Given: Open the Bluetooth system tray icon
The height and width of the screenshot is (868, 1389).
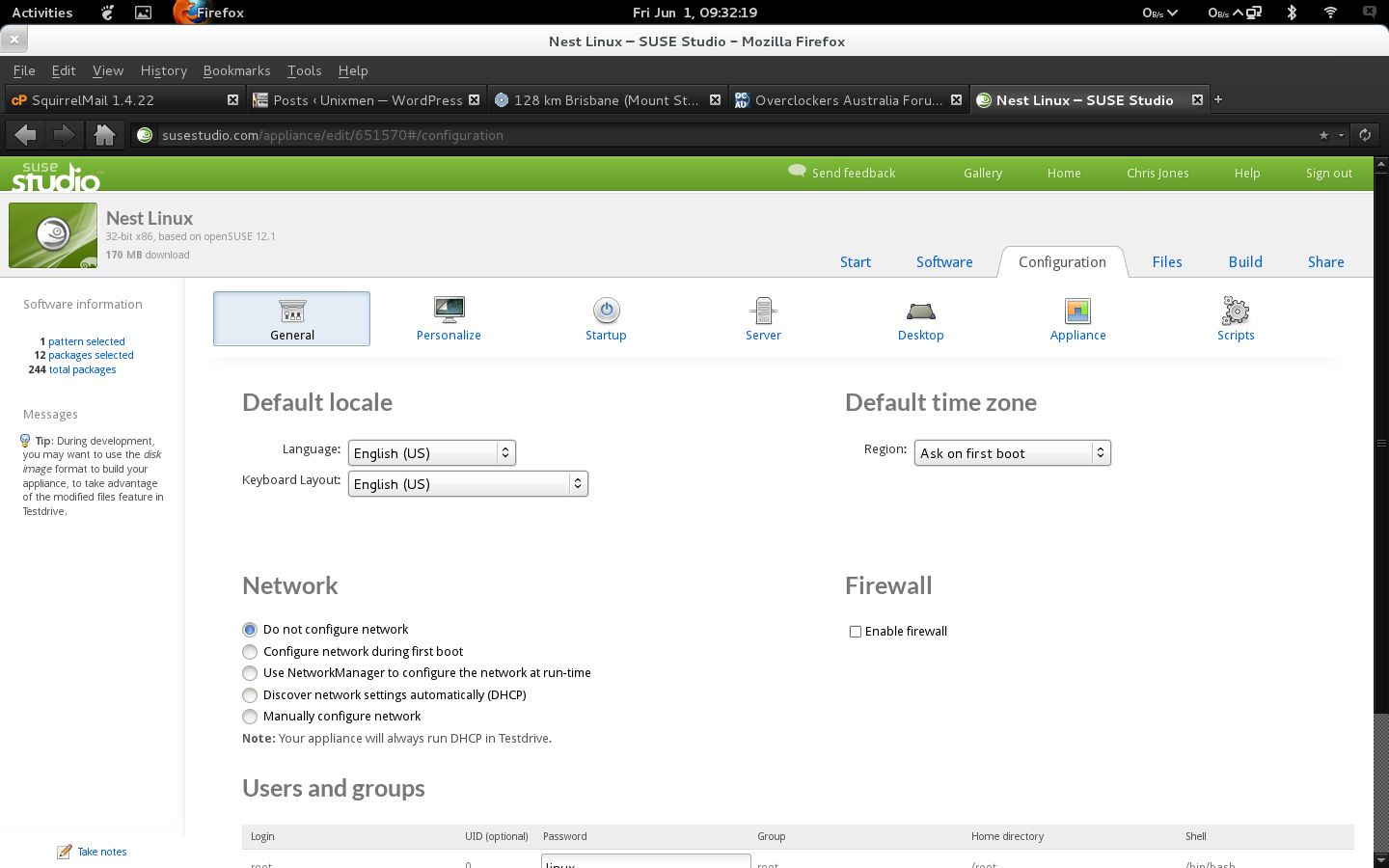Looking at the screenshot, I should click(x=1292, y=13).
